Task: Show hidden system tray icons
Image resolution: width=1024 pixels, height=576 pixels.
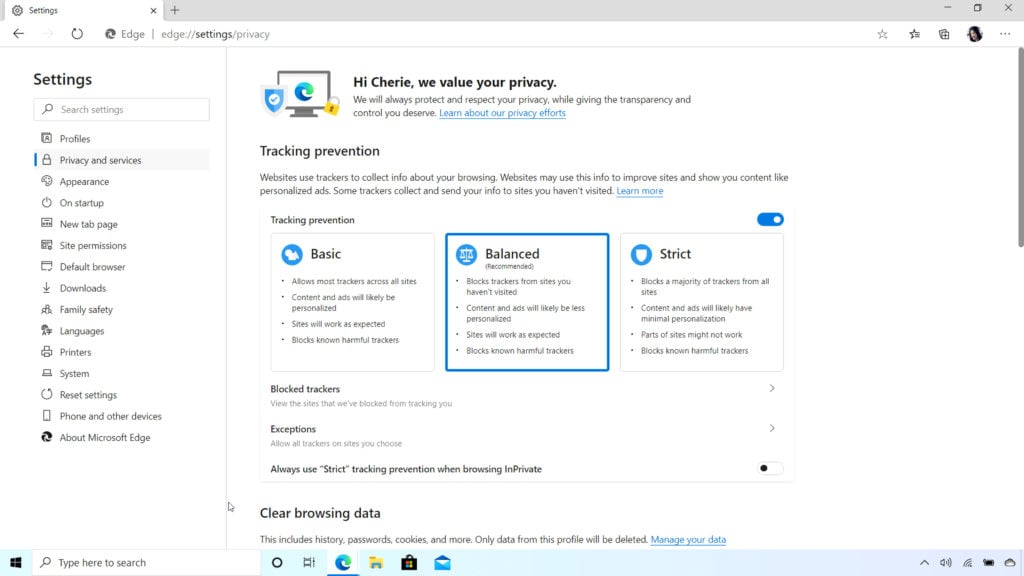Action: pyautogui.click(x=924, y=562)
